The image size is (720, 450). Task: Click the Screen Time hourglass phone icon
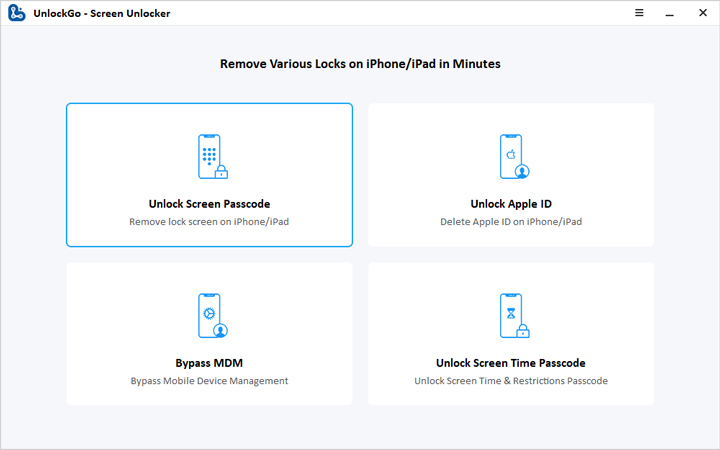coord(514,316)
